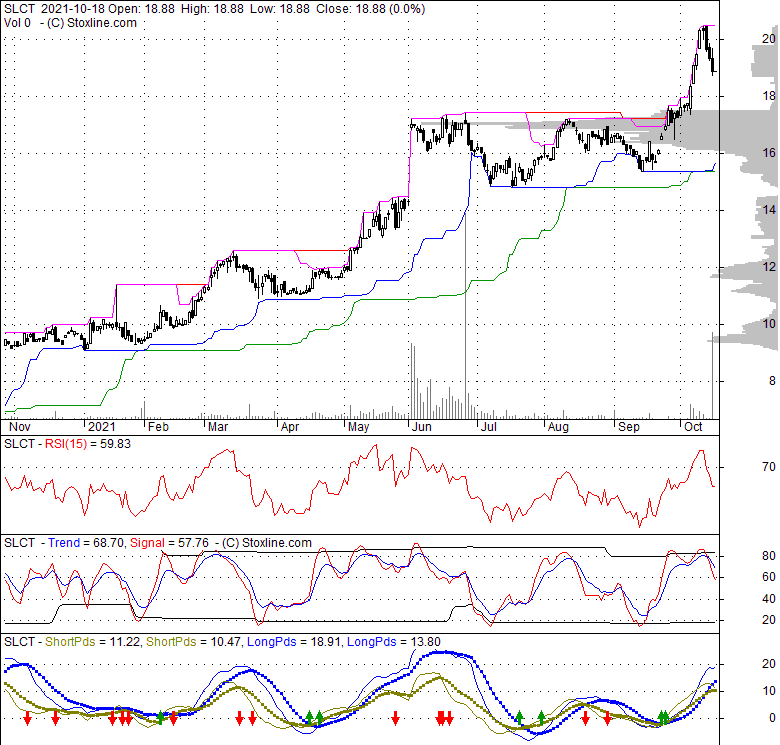
Task: Click the tall volume bar in mid-October
Action: (712, 375)
